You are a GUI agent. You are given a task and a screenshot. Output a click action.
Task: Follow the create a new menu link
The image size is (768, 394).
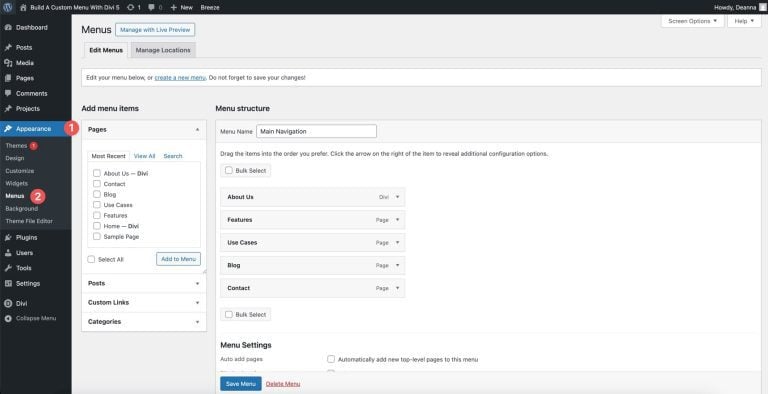(180, 77)
